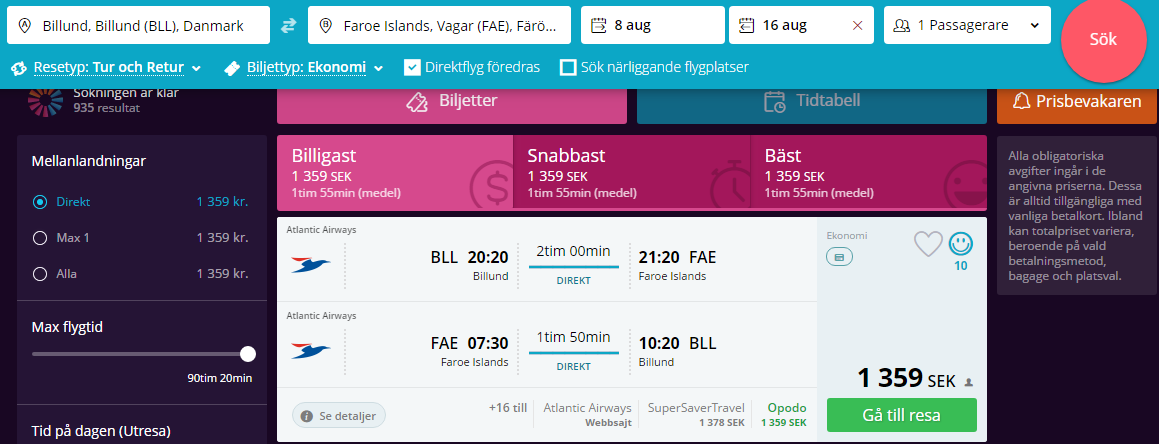Image resolution: width=1159 pixels, height=444 pixels.
Task: Click the outbound Atlantic Airways logo
Action: click(x=311, y=264)
